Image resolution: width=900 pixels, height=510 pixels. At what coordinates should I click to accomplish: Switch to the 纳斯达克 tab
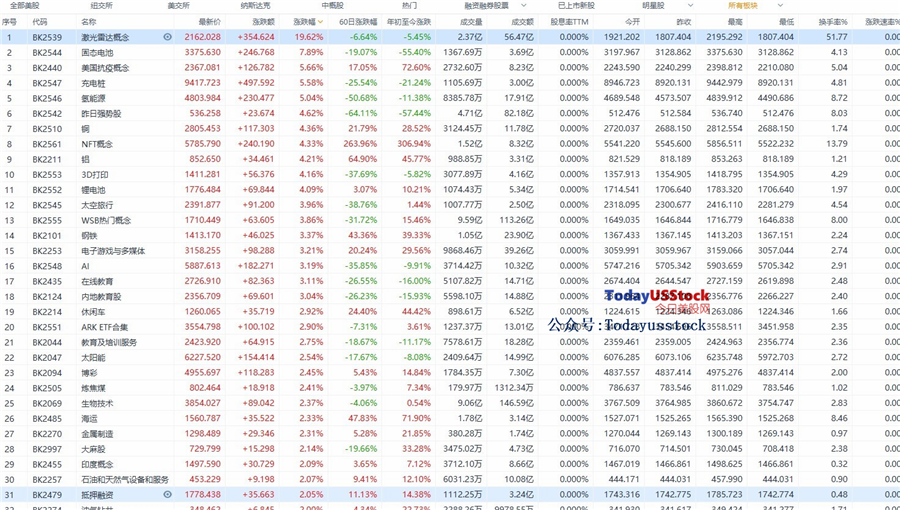[x=255, y=6]
